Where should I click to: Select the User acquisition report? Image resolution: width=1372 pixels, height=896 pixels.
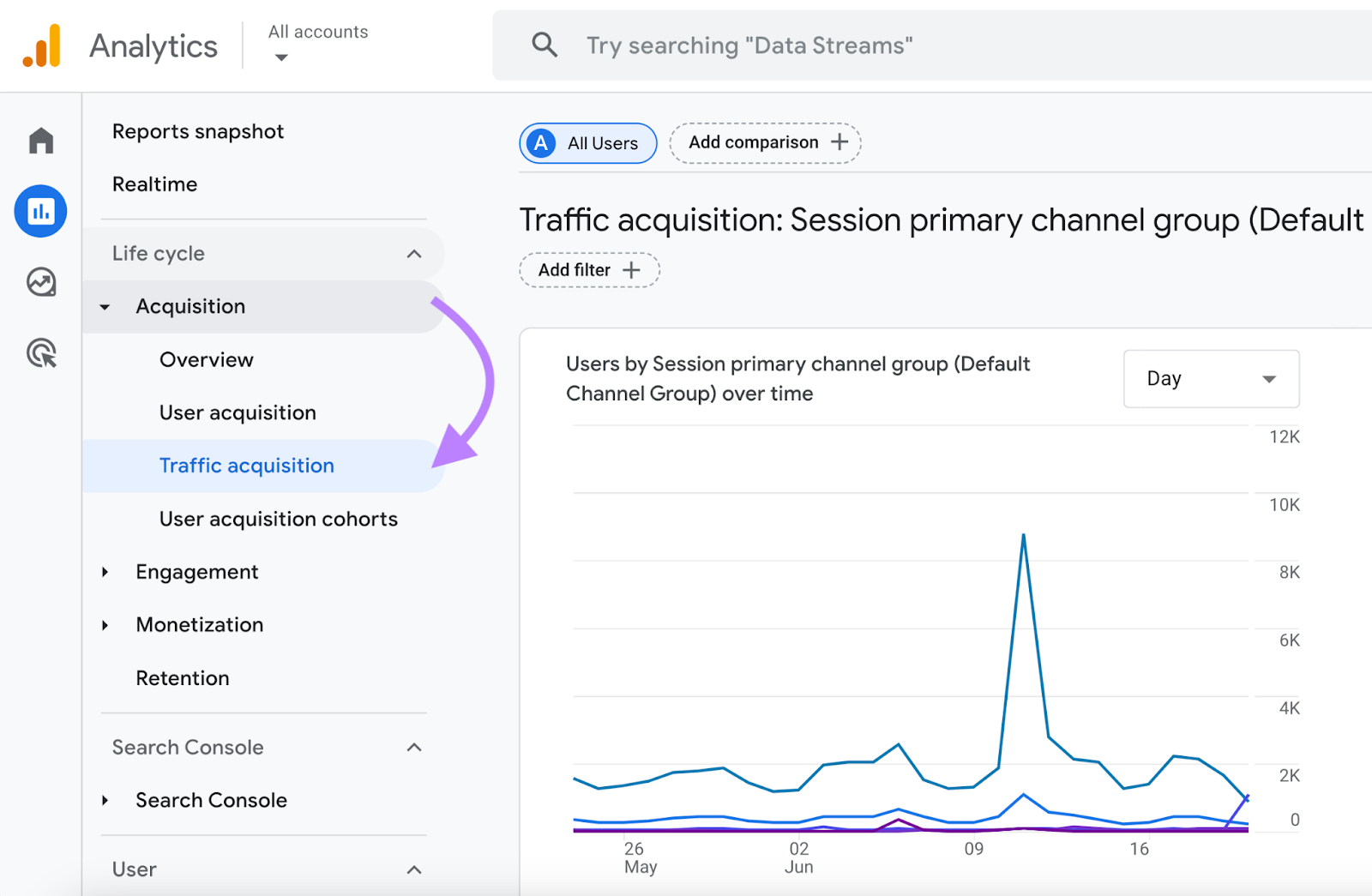[237, 412]
